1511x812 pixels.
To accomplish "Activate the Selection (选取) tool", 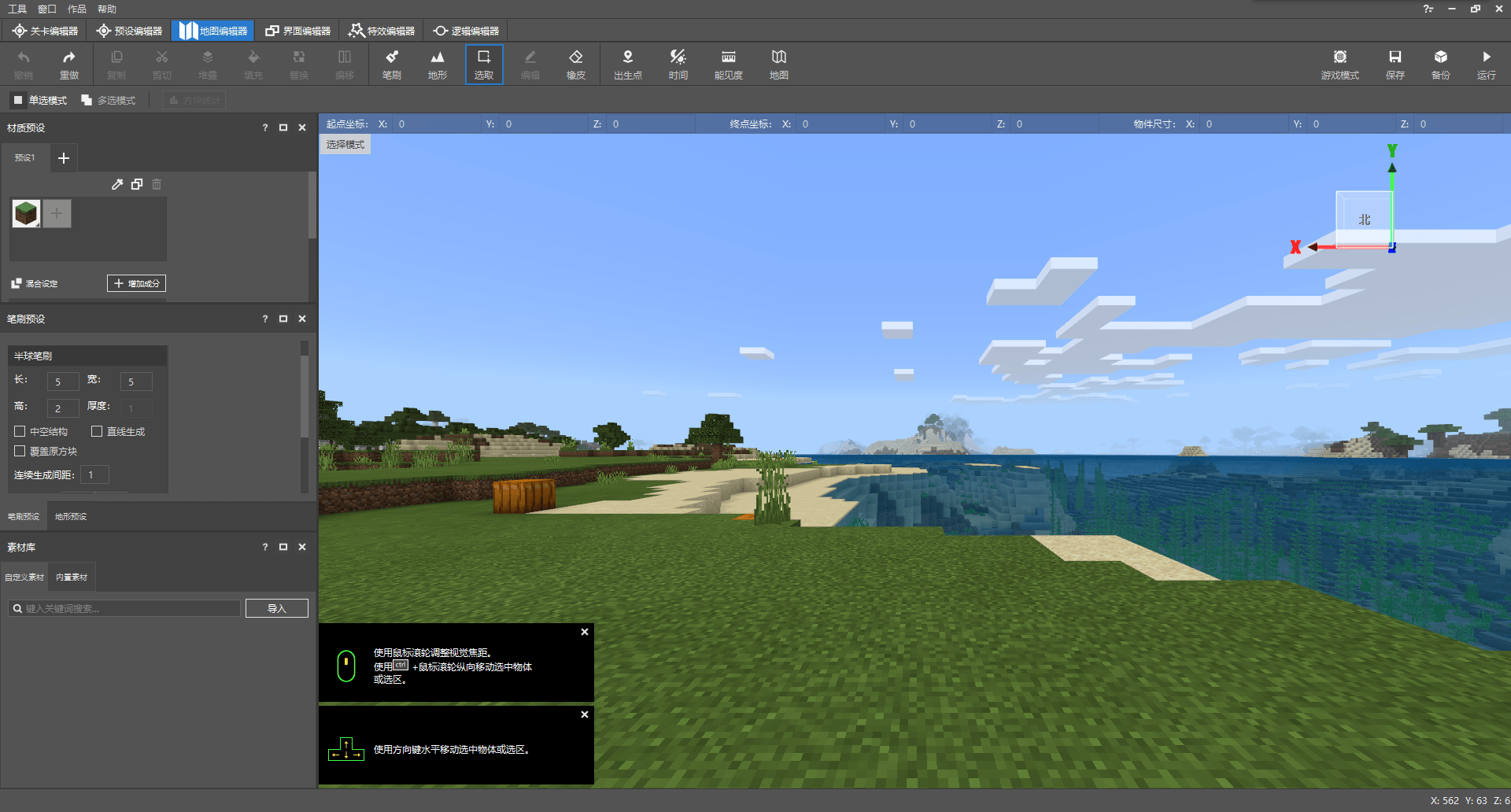I will (484, 64).
